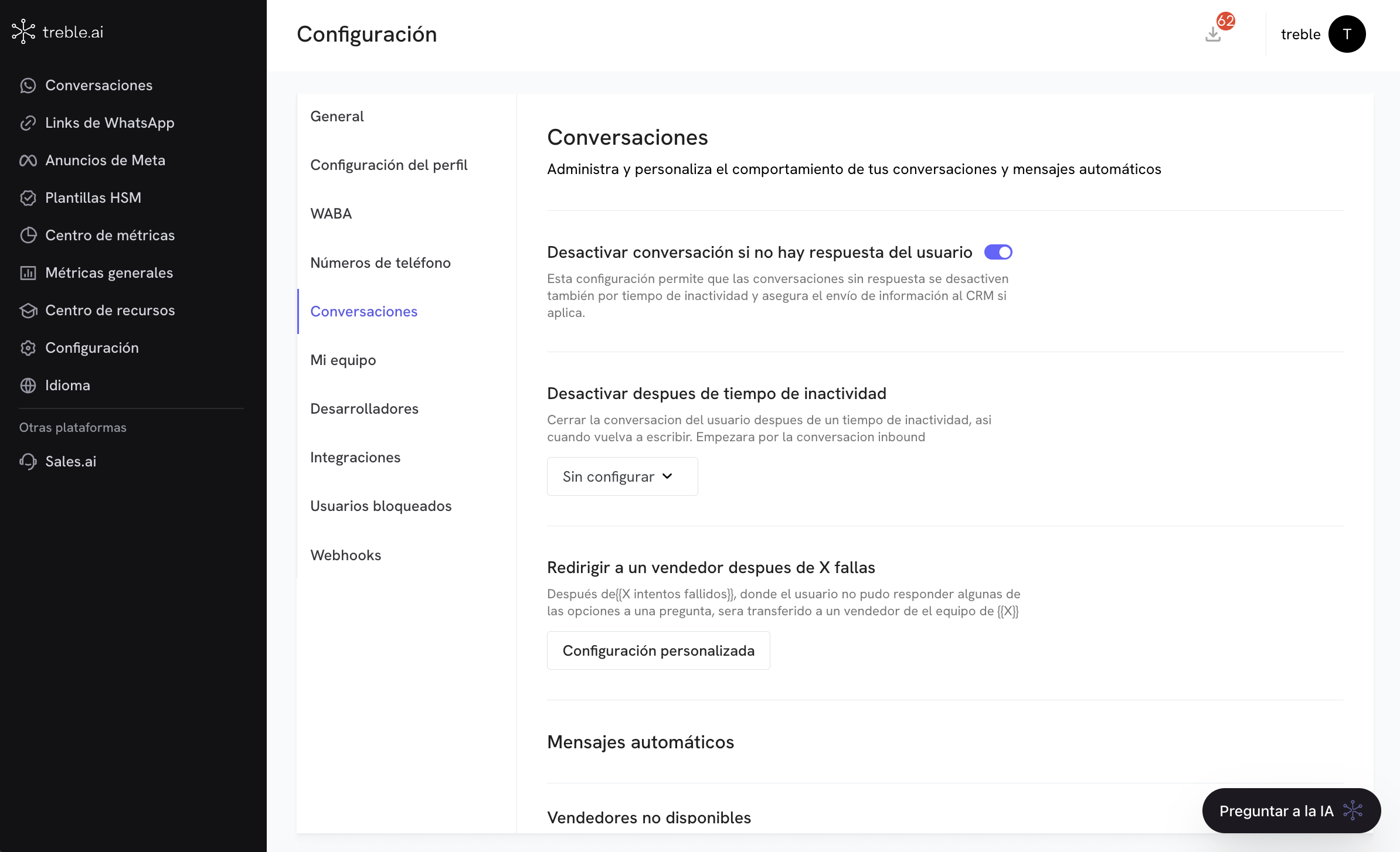
Task: Open the Webhooks settings tab
Action: coord(345,555)
